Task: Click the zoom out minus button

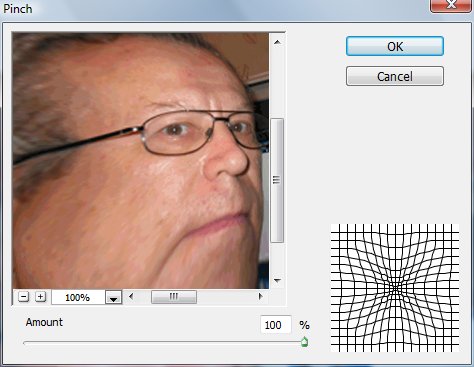Action: [x=23, y=296]
